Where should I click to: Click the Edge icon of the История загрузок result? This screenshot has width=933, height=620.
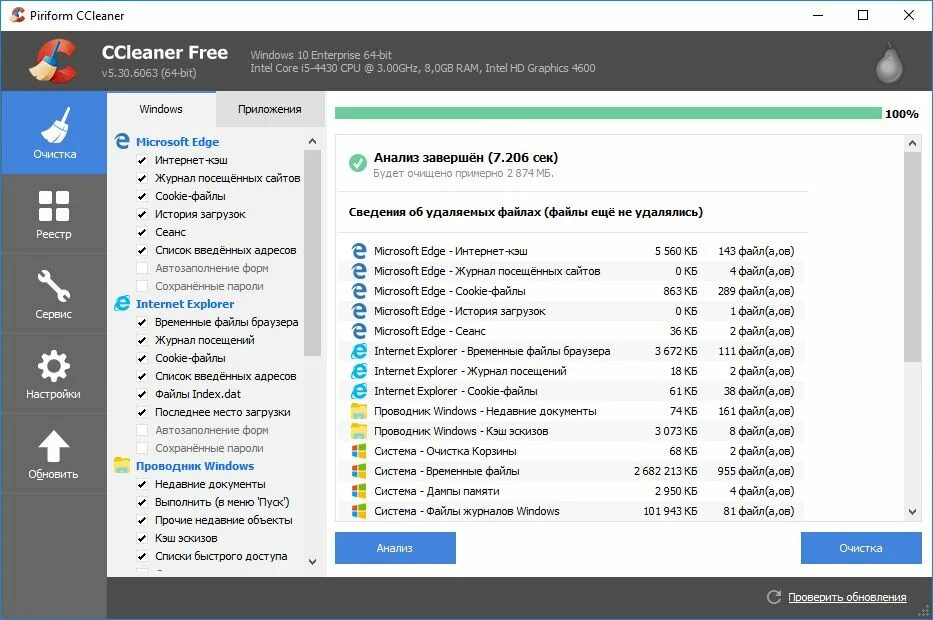[359, 311]
